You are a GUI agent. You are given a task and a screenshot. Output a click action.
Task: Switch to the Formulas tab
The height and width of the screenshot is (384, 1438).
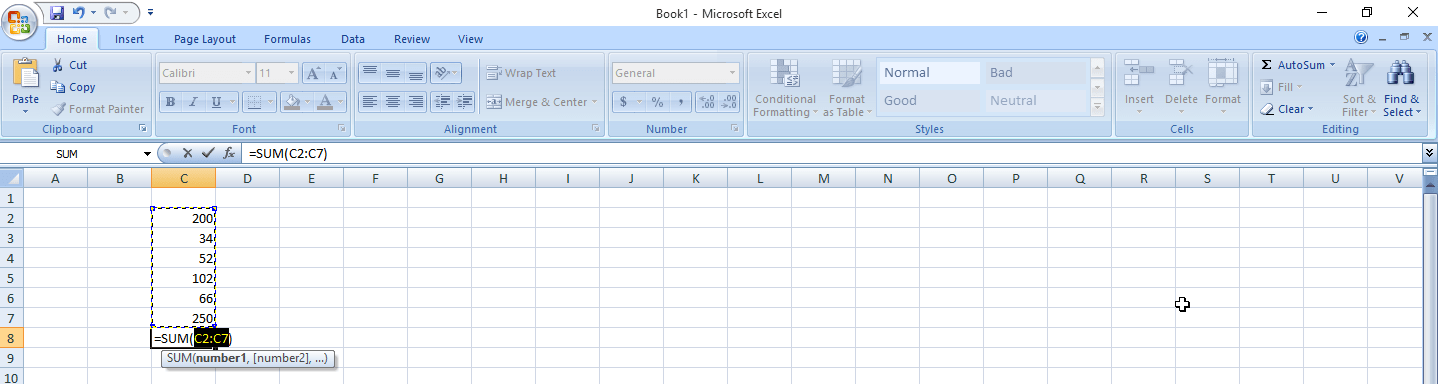point(287,39)
